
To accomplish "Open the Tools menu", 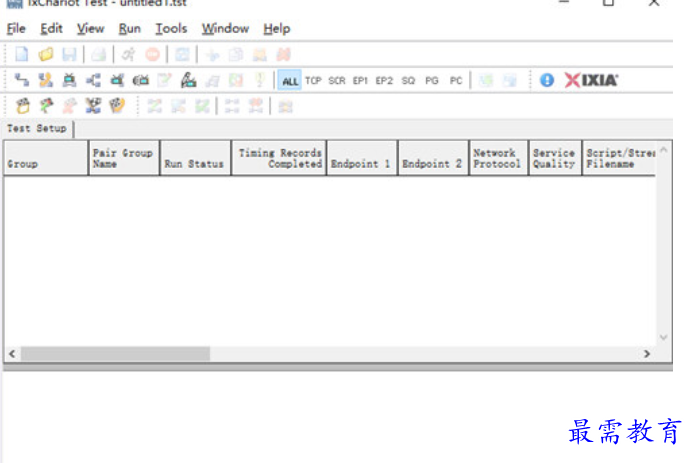I will tap(171, 29).
